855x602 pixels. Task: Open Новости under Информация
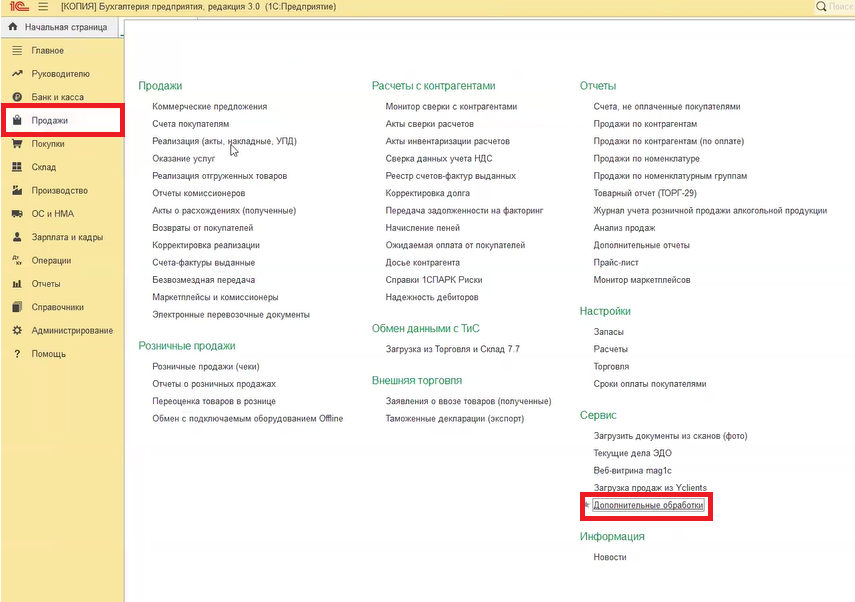610,557
